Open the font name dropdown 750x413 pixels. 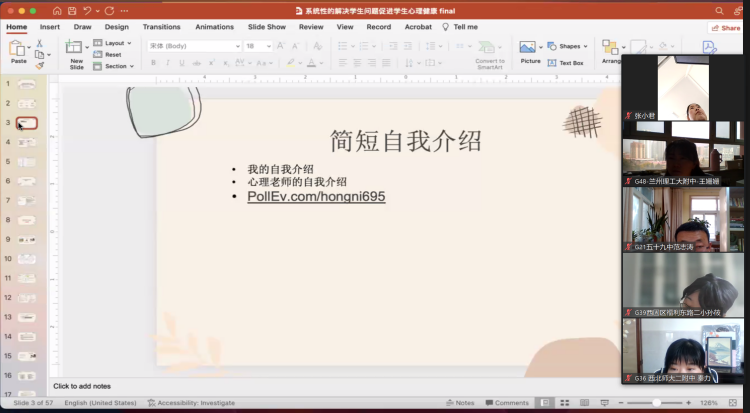coord(193,46)
